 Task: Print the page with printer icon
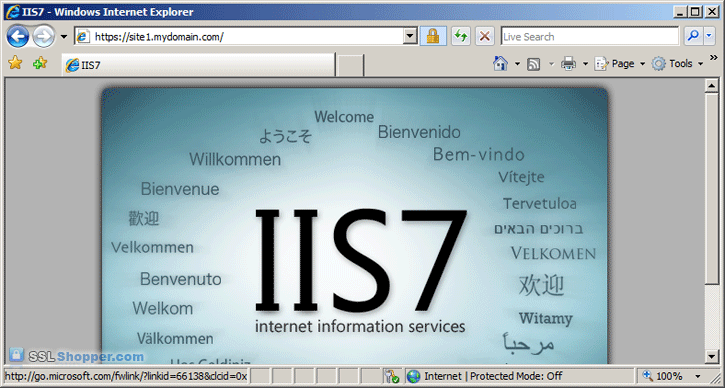click(x=568, y=64)
